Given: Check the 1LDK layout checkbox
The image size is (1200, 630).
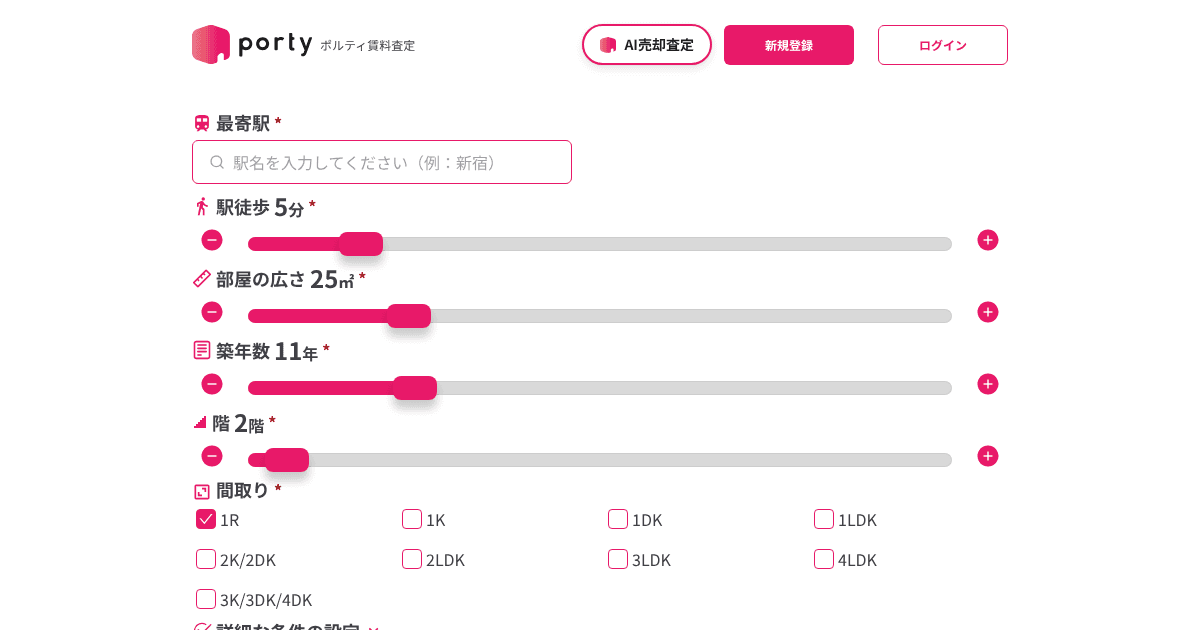Looking at the screenshot, I should point(824,519).
